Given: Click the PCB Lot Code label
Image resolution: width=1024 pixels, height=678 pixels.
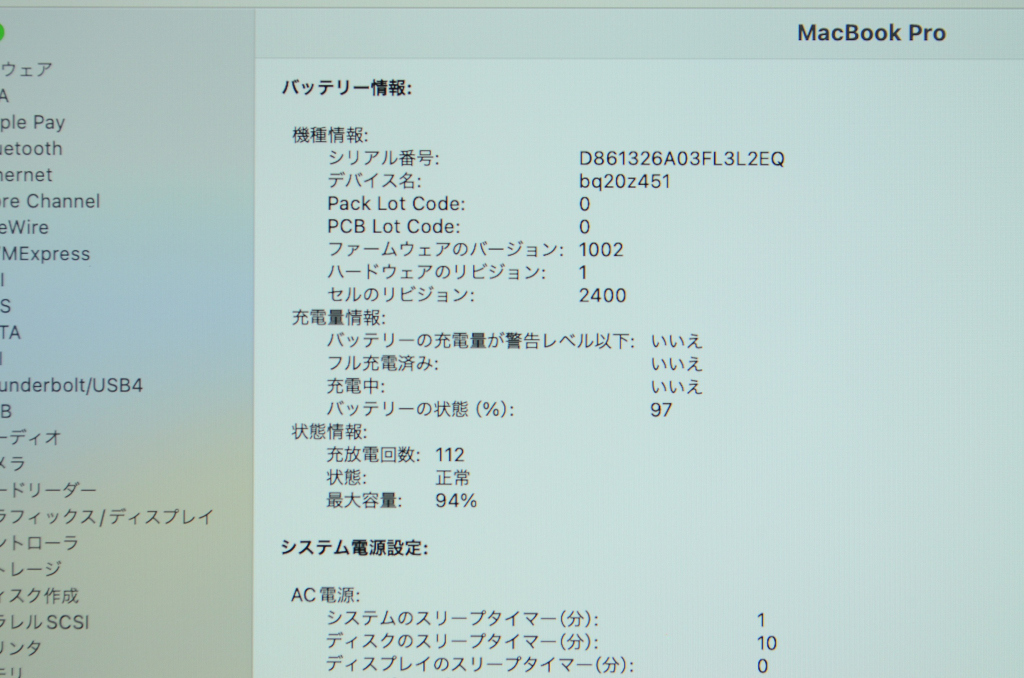Looking at the screenshot, I should (394, 227).
